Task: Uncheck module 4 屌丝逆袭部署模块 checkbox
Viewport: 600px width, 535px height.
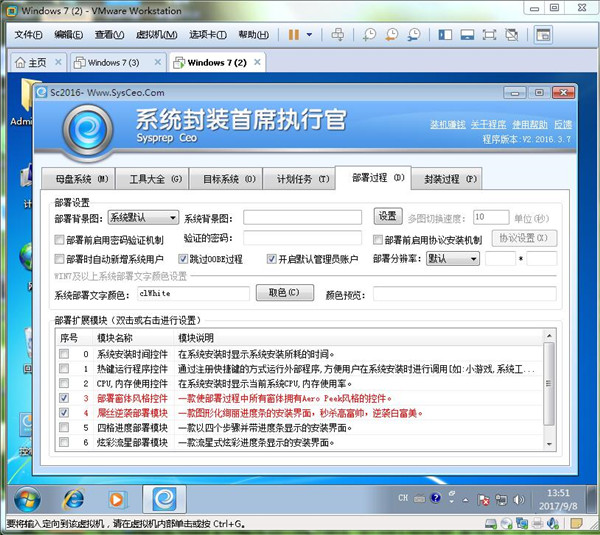Action: (x=64, y=413)
